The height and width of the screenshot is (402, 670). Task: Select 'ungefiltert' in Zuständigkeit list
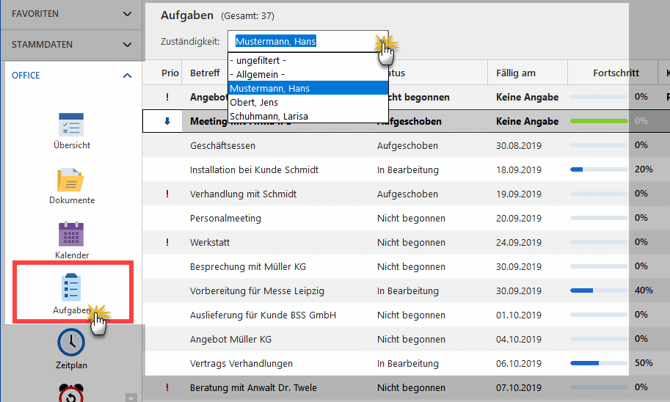pyautogui.click(x=258, y=60)
